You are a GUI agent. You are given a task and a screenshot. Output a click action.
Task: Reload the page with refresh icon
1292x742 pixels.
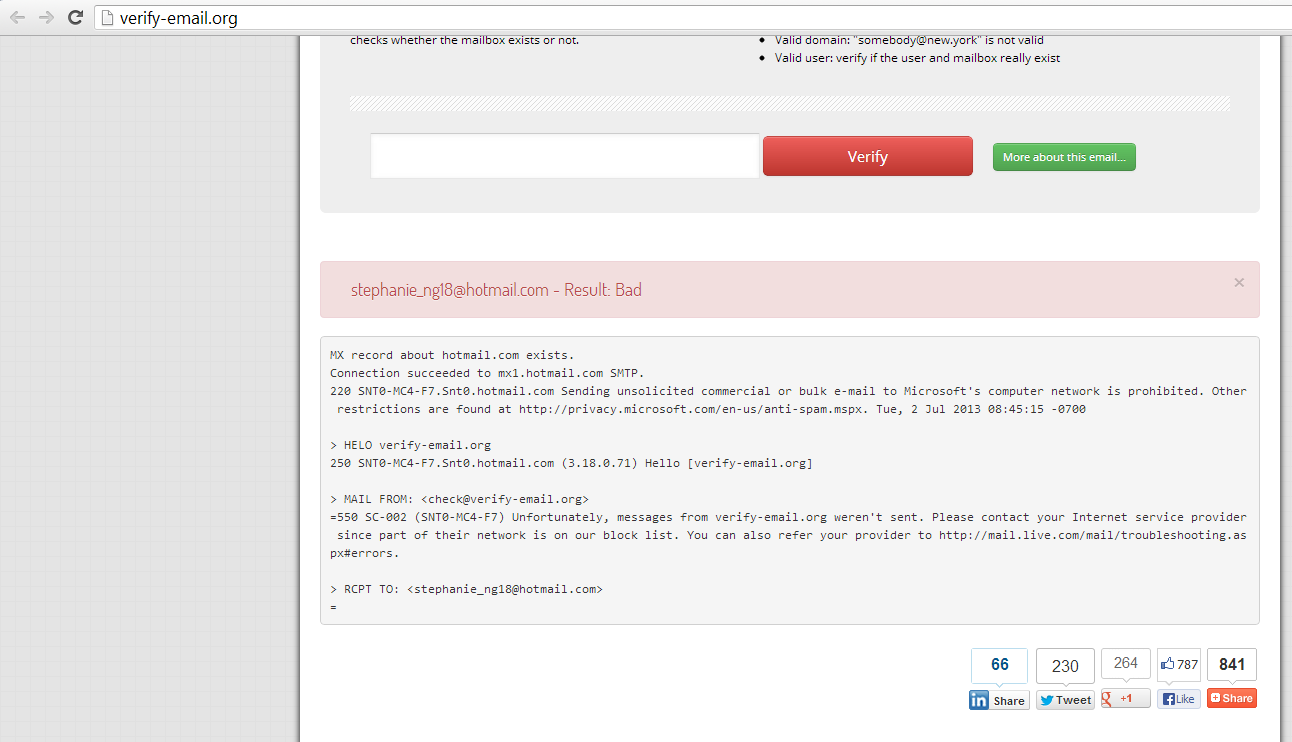click(75, 17)
